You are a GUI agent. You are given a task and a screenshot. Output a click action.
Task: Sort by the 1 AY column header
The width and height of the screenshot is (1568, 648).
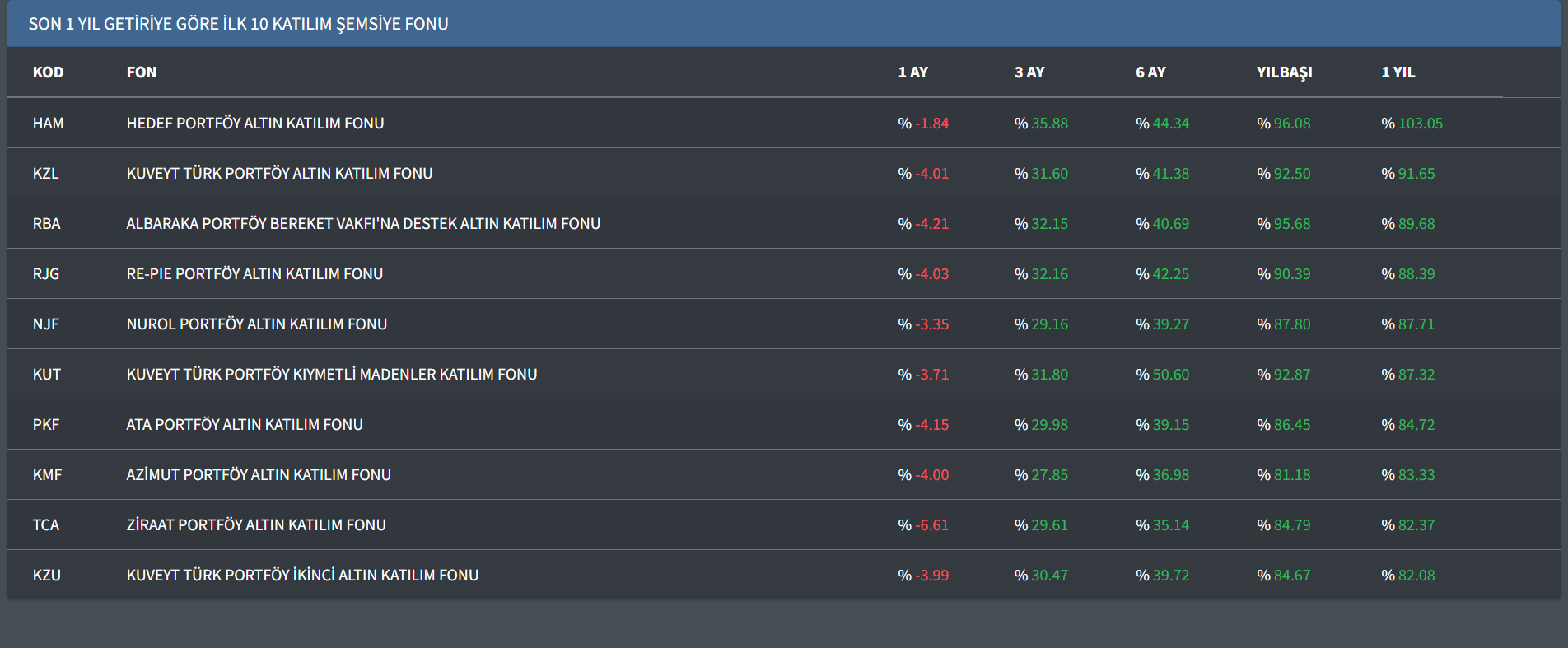(912, 72)
